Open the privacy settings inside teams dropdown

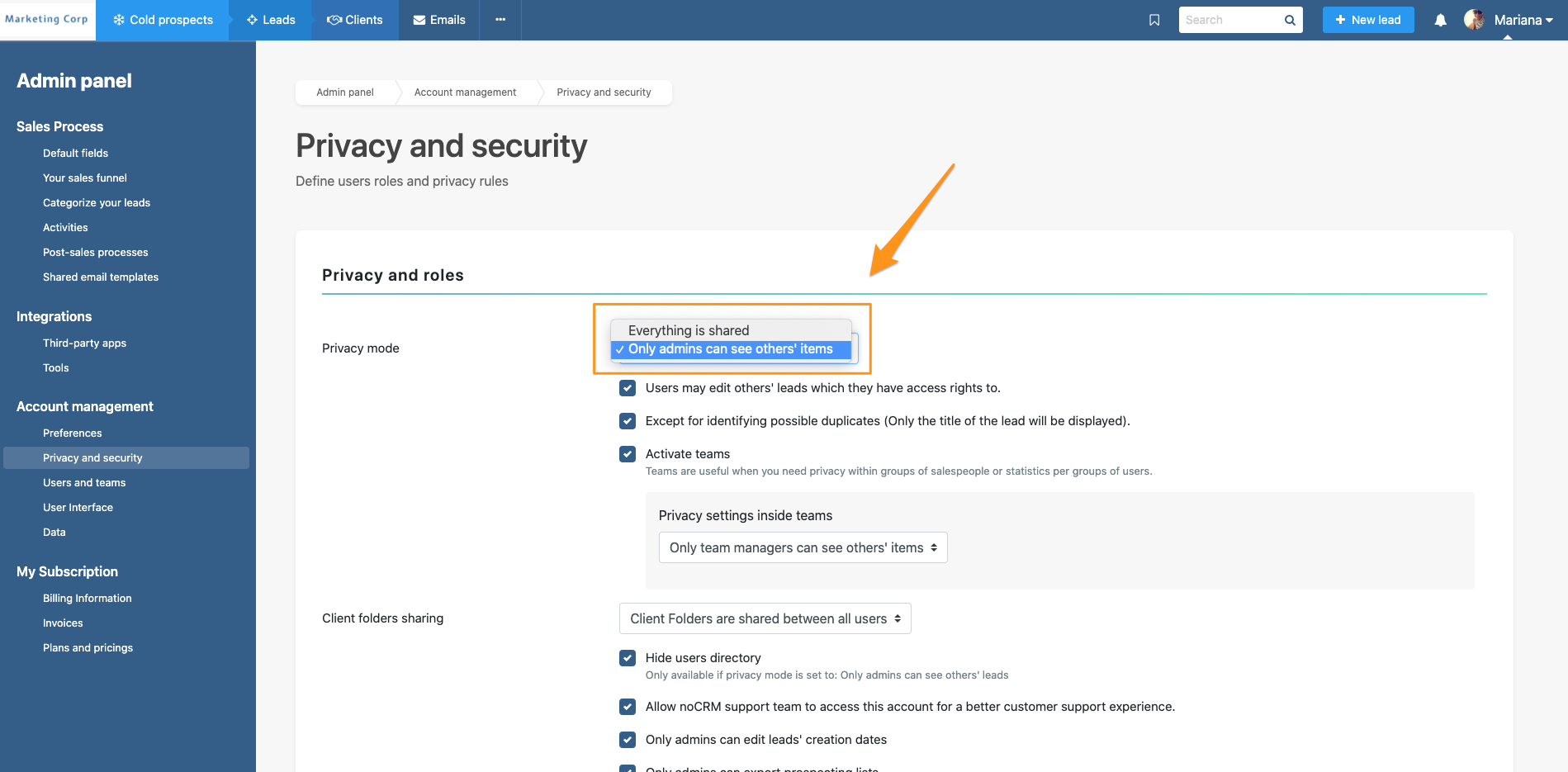click(x=803, y=547)
